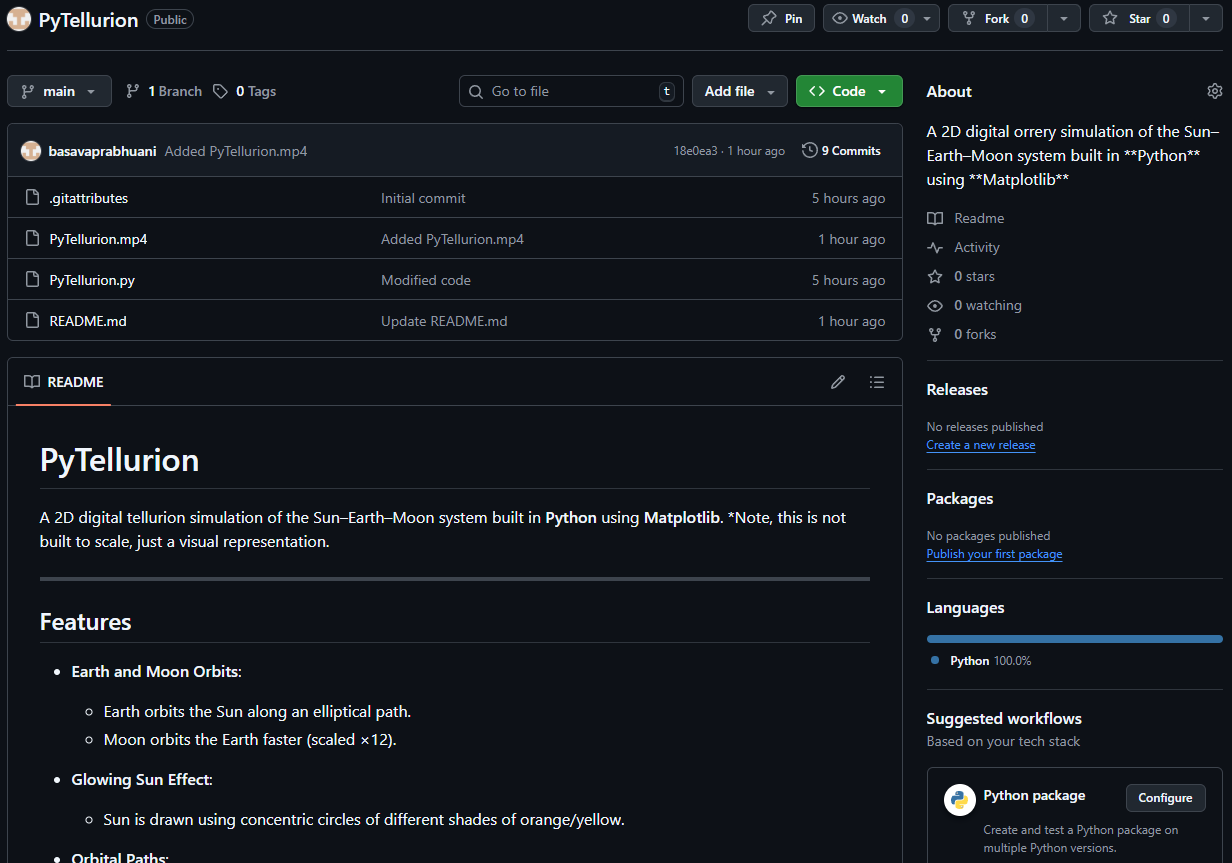
Task: Click the basavaprabhuani avatar image
Action: click(x=31, y=151)
